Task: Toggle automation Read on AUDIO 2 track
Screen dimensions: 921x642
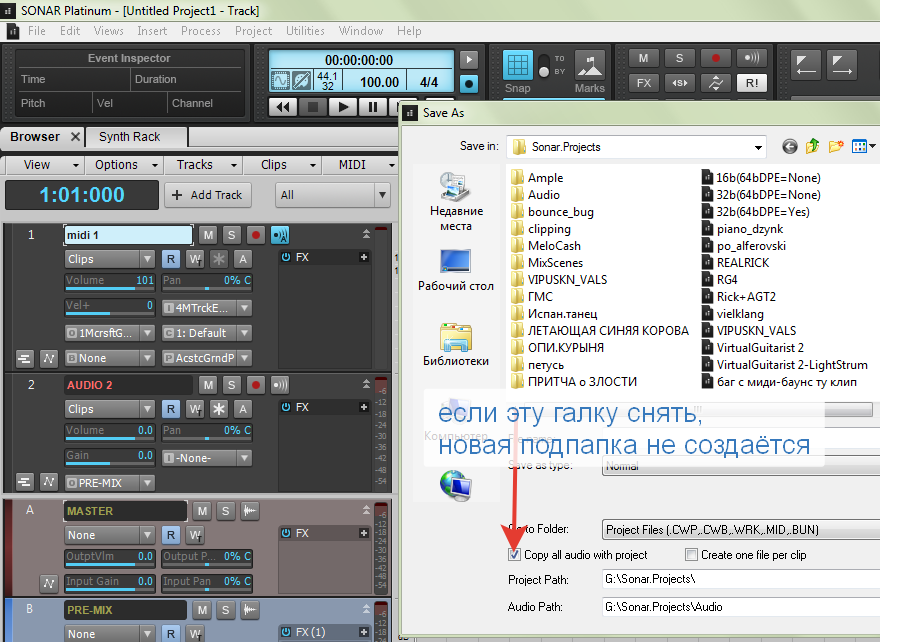Action: click(x=170, y=409)
